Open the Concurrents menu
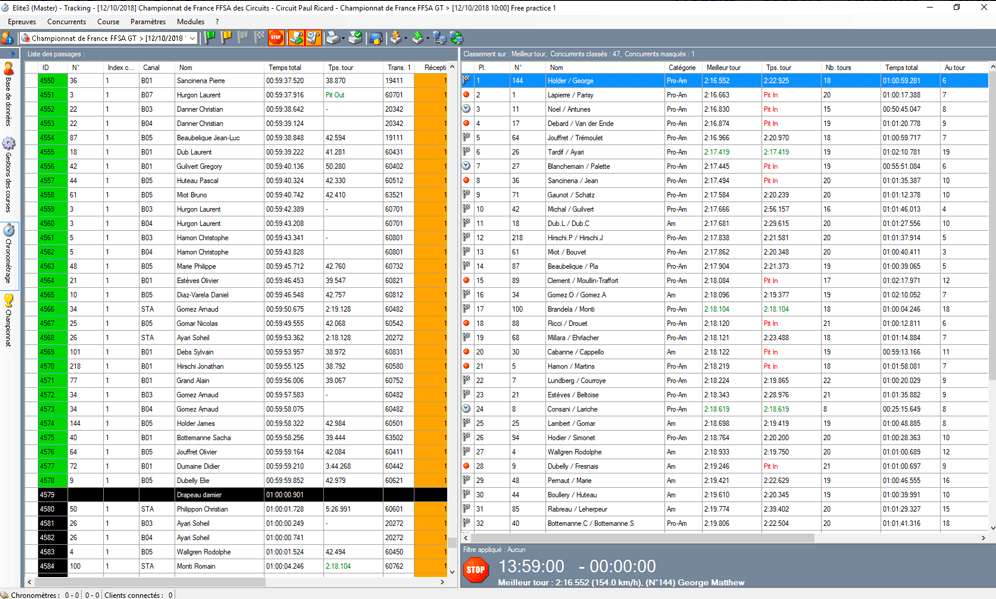This screenshot has height=599, width=996. (x=66, y=21)
